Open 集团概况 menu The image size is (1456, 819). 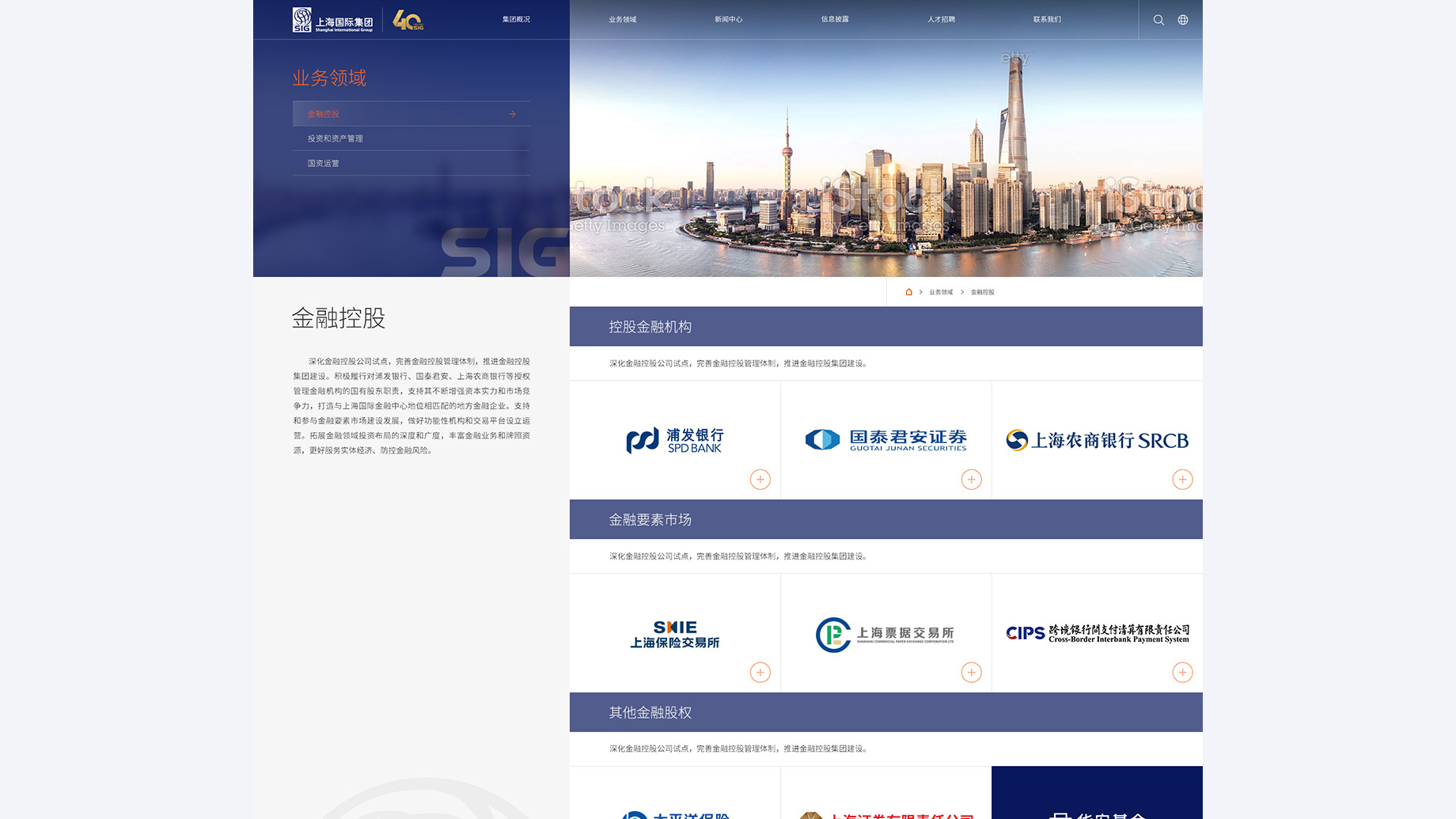tap(516, 19)
